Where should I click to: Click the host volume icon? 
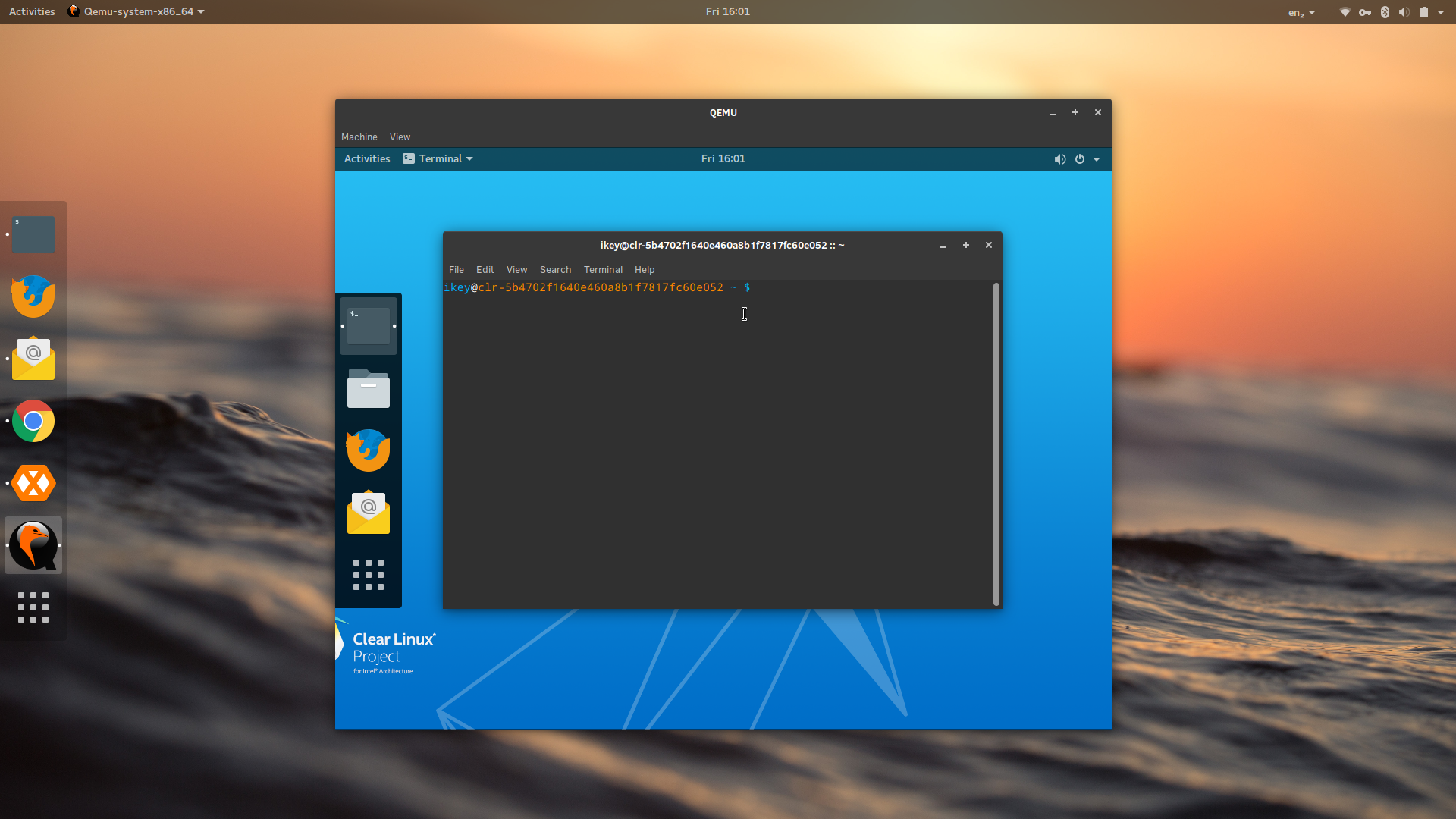[x=1404, y=12]
